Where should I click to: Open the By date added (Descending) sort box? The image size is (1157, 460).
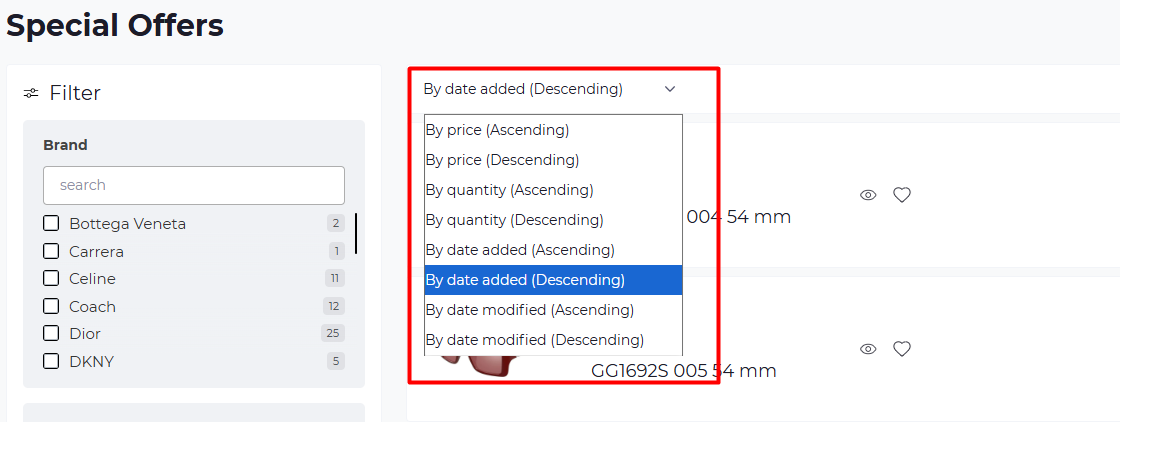pos(550,89)
